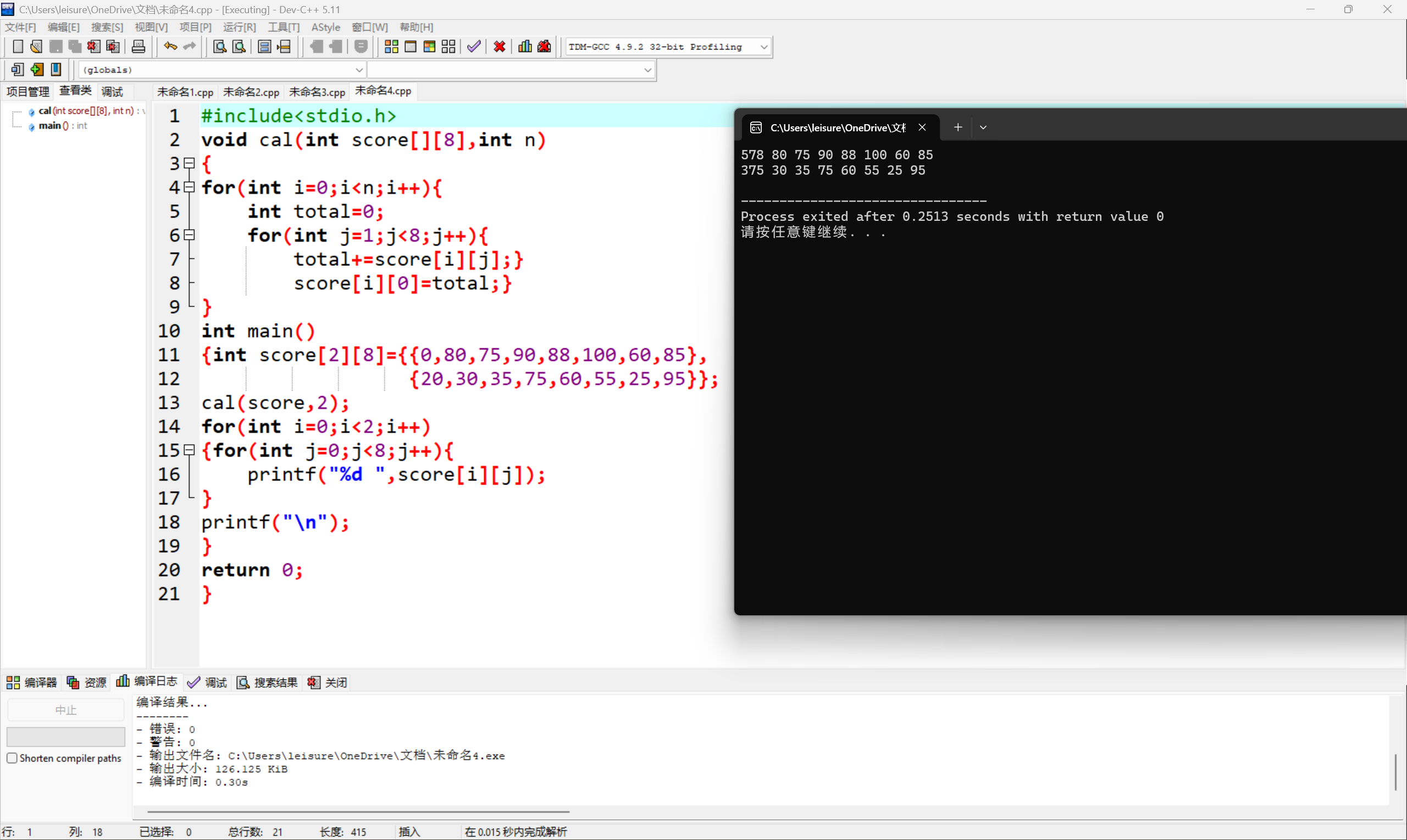
Task: Open the Find dialog with the magnifier icon
Action: (219, 46)
